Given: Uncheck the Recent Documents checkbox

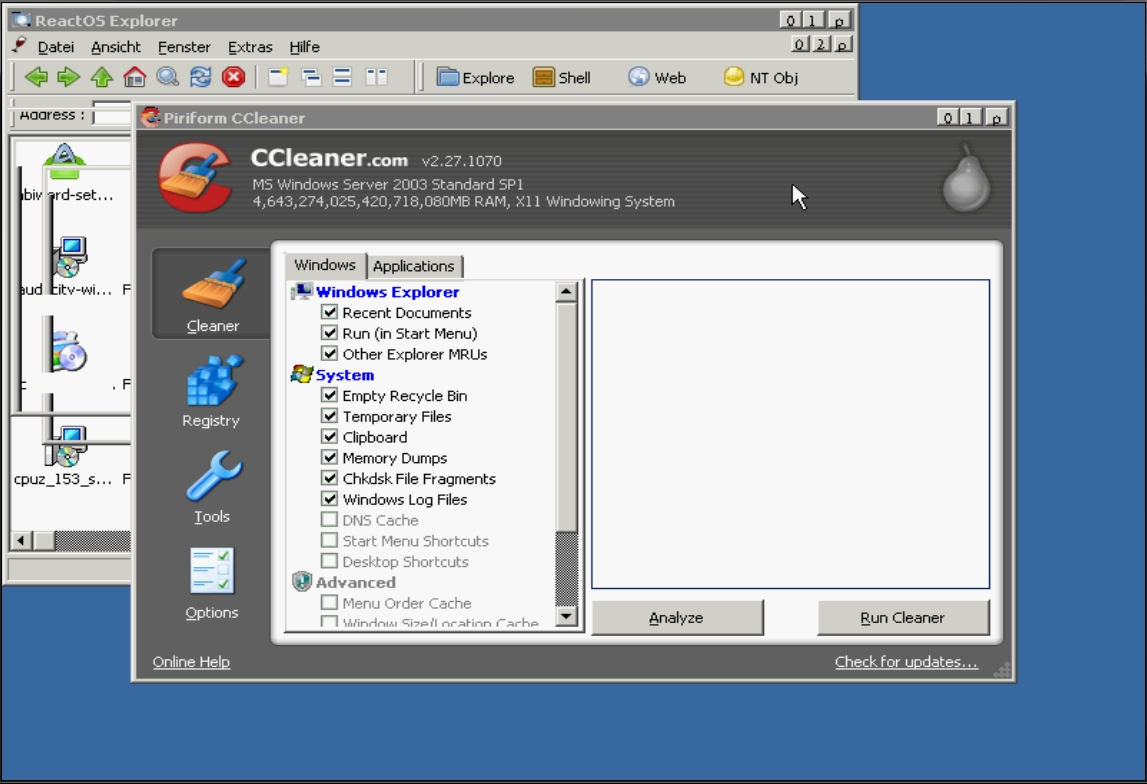Looking at the screenshot, I should click(x=329, y=313).
